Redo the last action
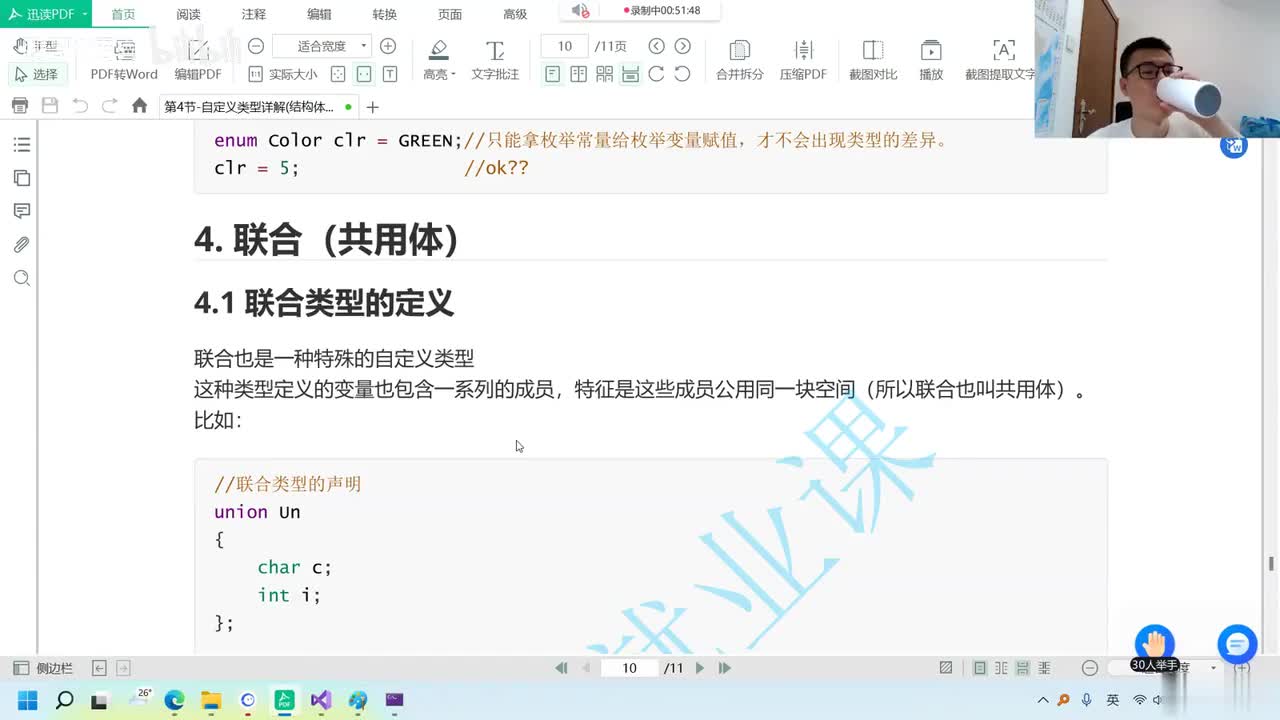This screenshot has width=1280, height=720. 110,106
